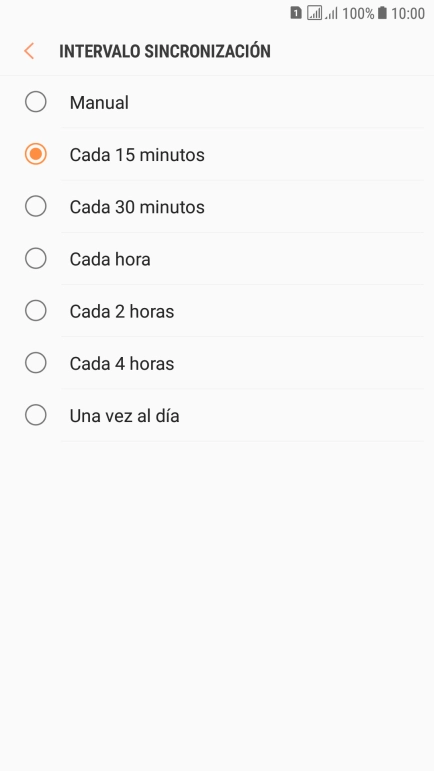Pick the Cada hora text option
Screen dimensions: 434x771
click(110, 259)
